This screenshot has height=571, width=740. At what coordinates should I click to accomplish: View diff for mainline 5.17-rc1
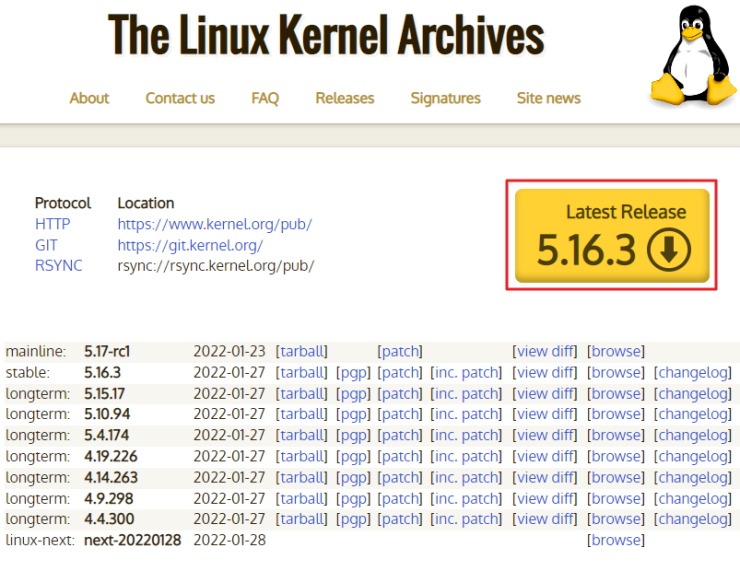point(545,352)
